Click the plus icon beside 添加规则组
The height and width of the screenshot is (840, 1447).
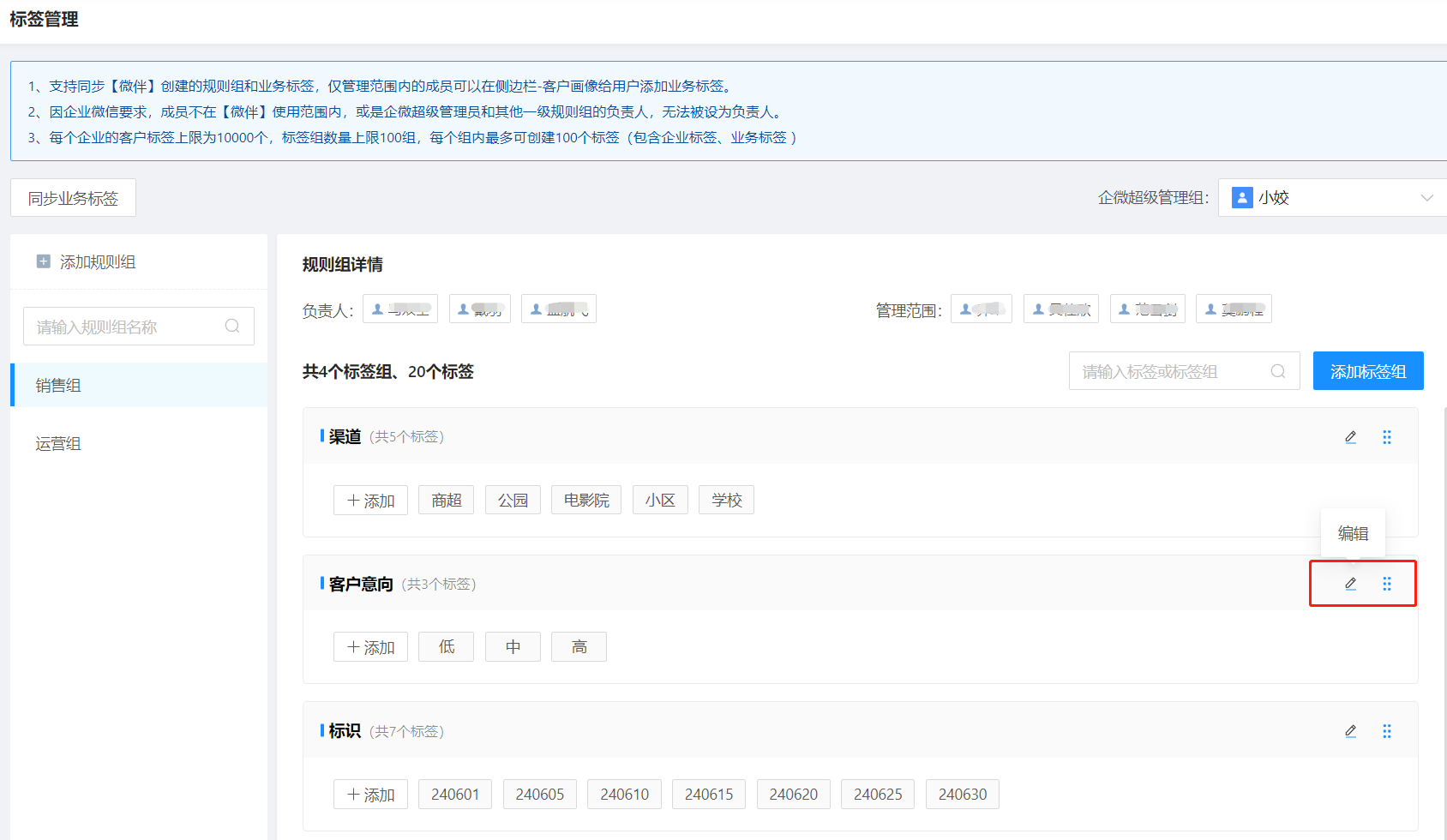pos(44,261)
